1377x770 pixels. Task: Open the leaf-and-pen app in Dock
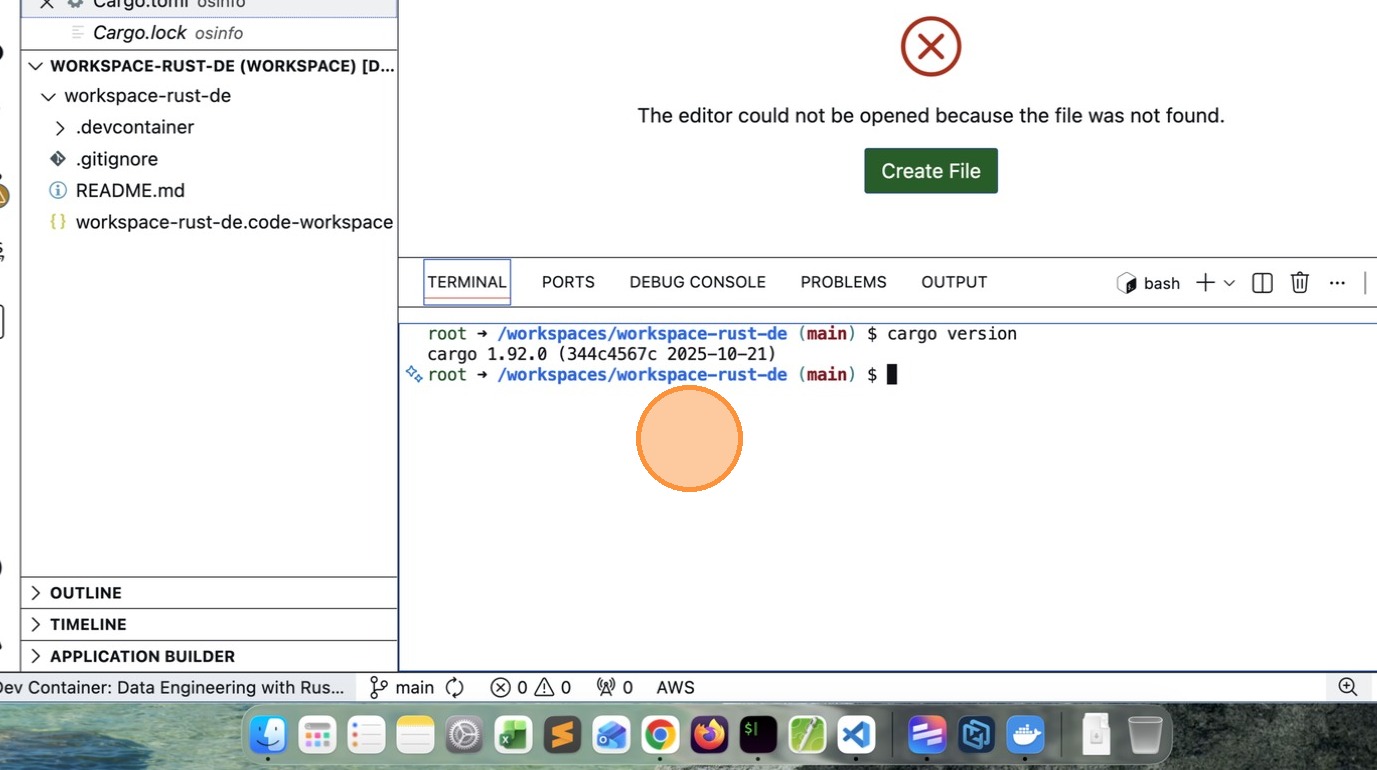807,736
